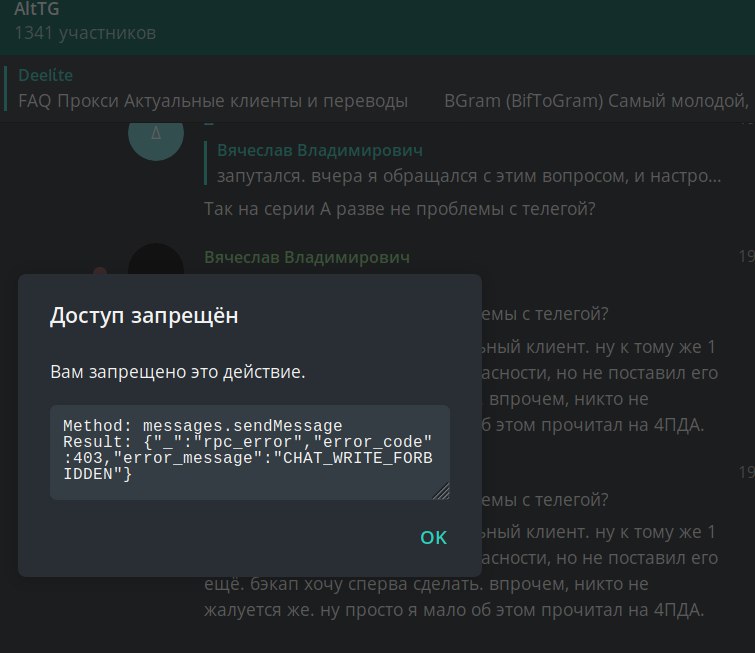This screenshot has width=755, height=653.
Task: Click dialog title 'Доступ запрещён'
Action: coord(144,316)
